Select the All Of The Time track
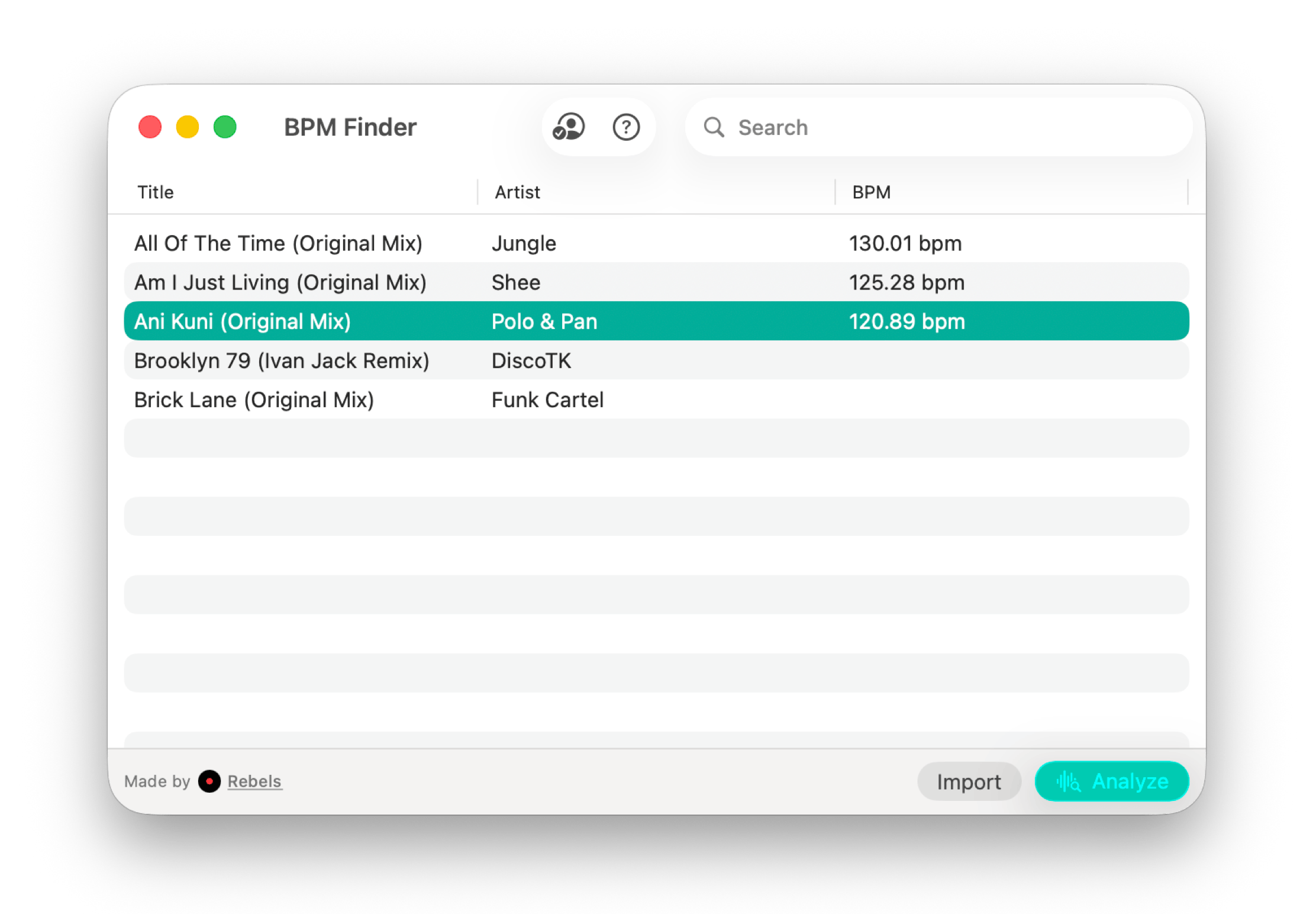Image resolution: width=1316 pixels, height=914 pixels. (278, 243)
